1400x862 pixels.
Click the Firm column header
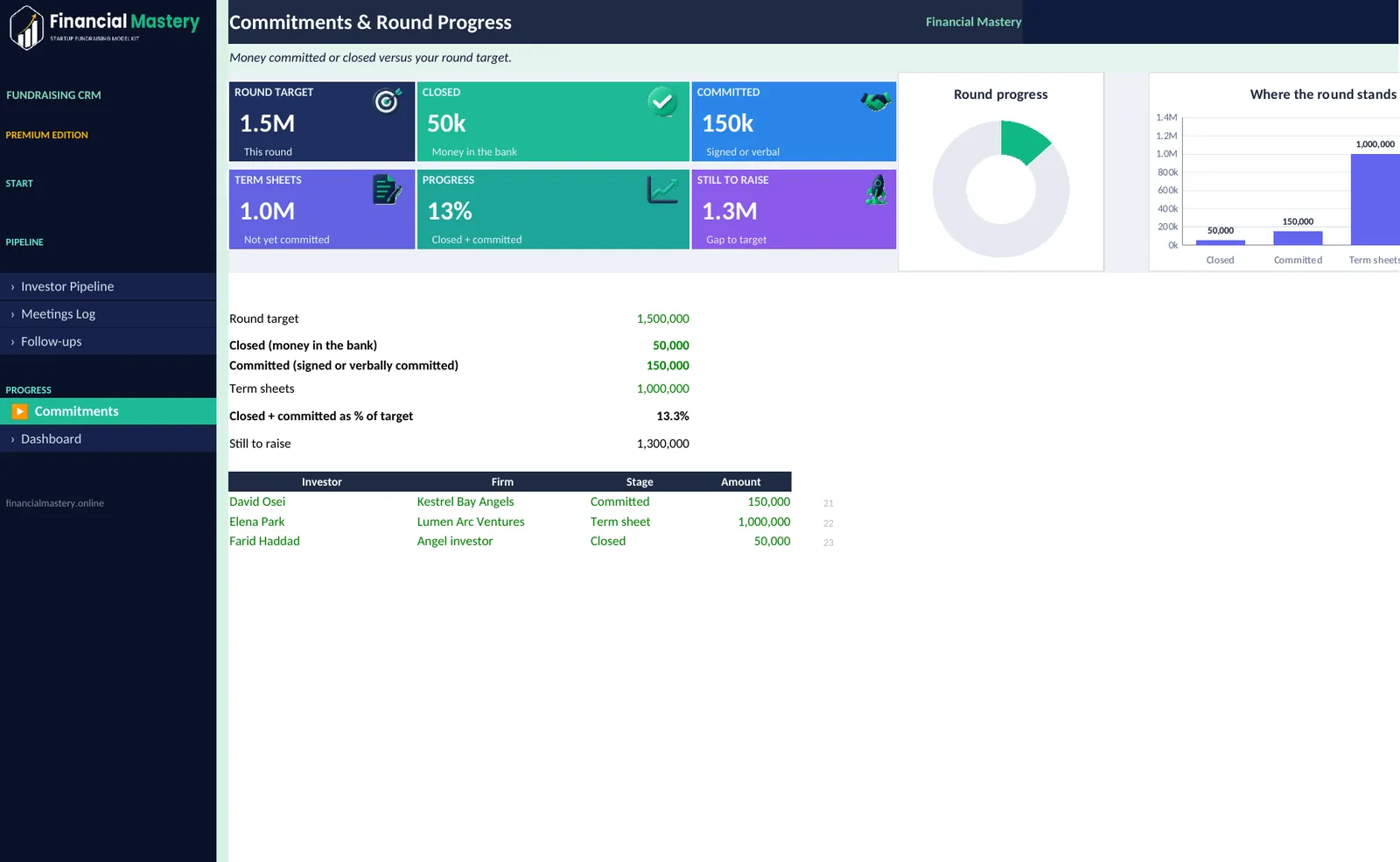tap(502, 482)
